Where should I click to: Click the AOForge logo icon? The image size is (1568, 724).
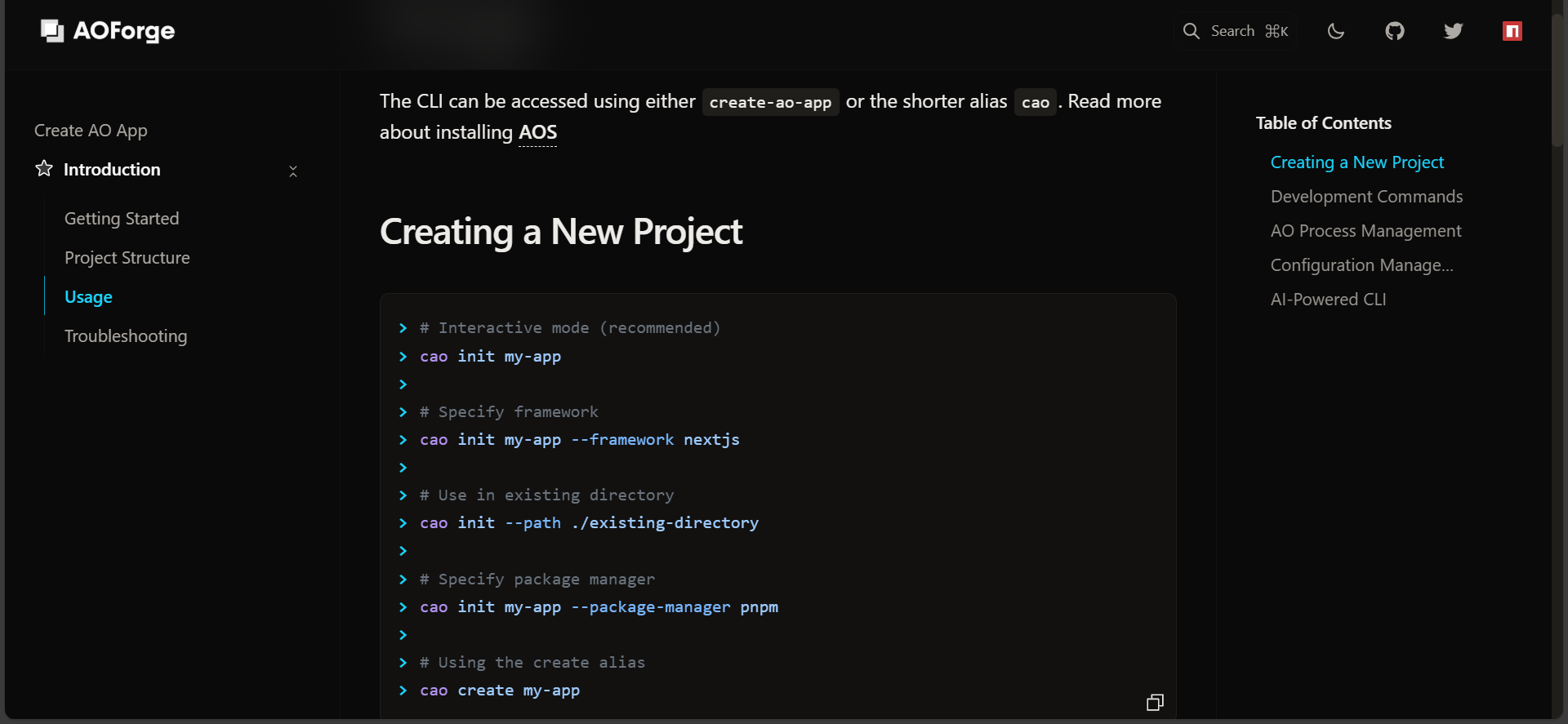click(x=52, y=31)
